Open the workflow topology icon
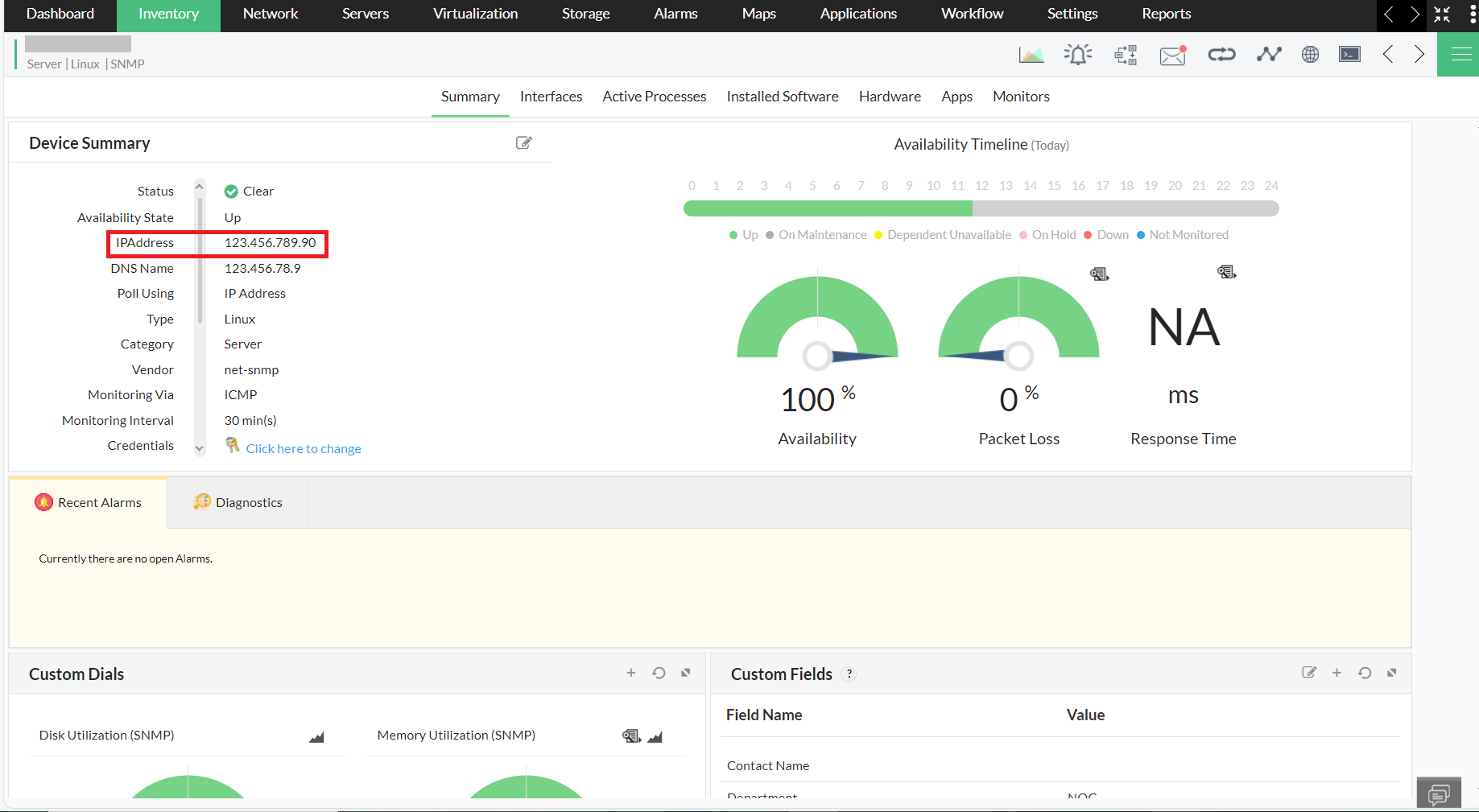Image resolution: width=1479 pixels, height=812 pixels. (x=1126, y=54)
